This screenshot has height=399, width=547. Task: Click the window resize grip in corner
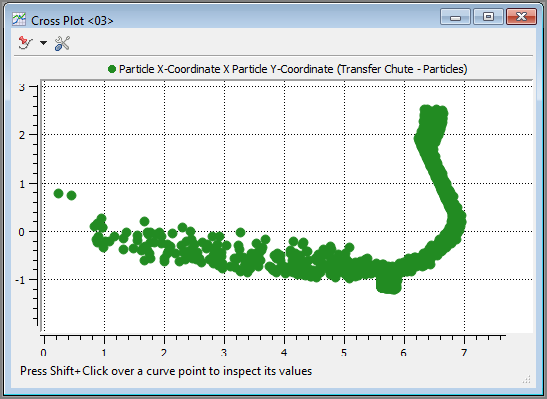(x=527, y=379)
